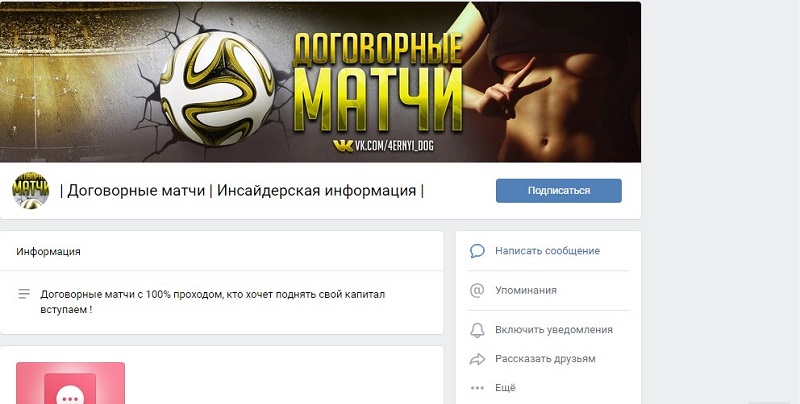Click the Подписаться subscribe button
Screen dimensions: 800x404
(559, 191)
